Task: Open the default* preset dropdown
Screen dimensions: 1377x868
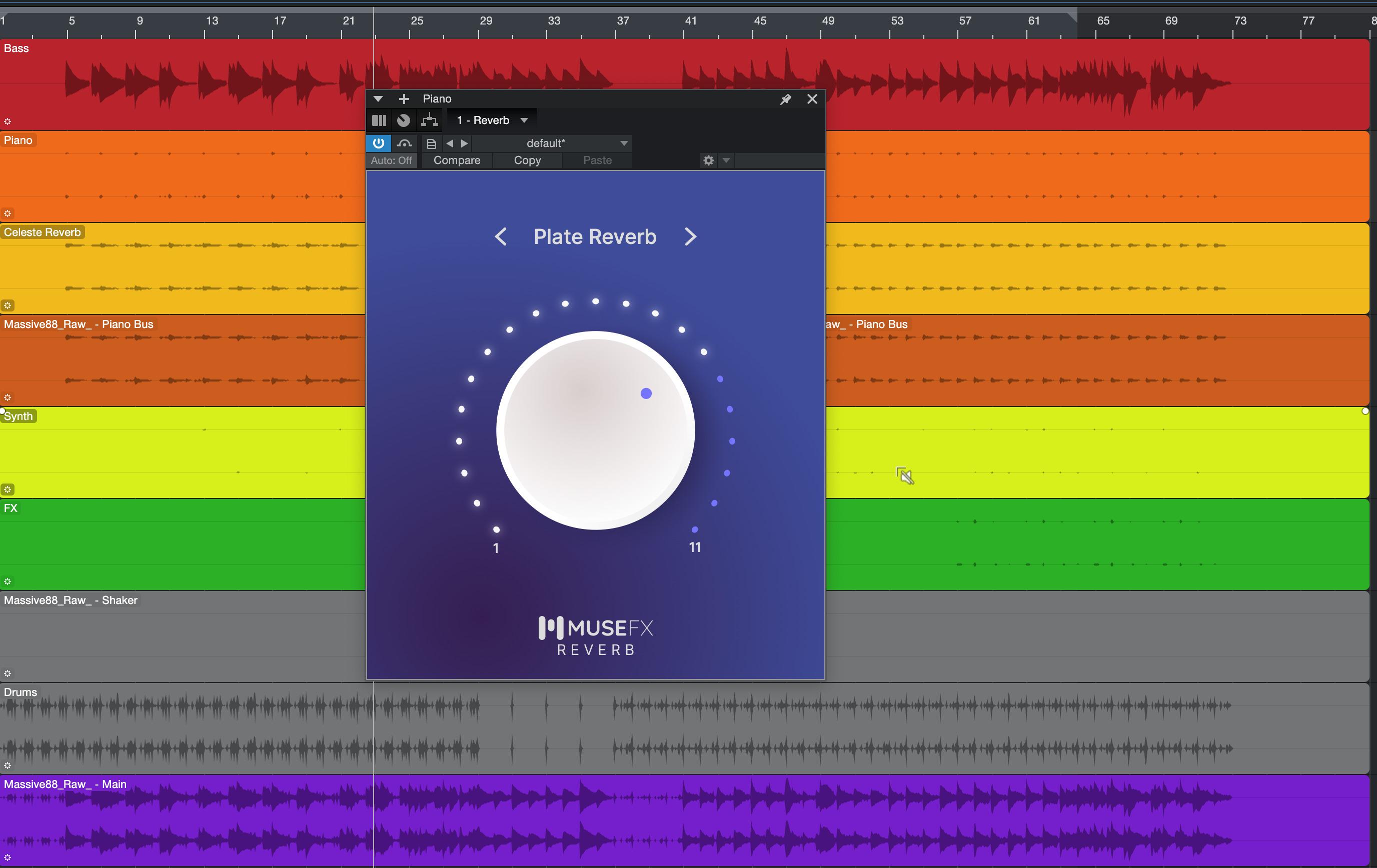Action: click(x=552, y=143)
